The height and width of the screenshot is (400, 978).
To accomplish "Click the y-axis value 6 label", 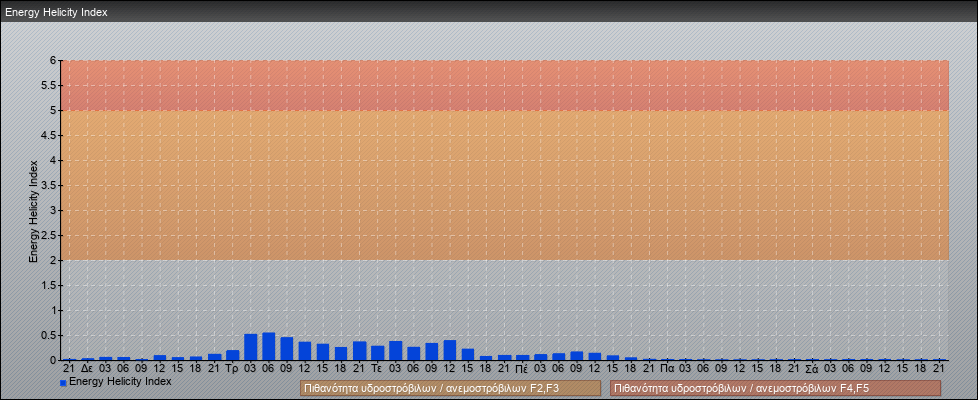I will click(53, 60).
